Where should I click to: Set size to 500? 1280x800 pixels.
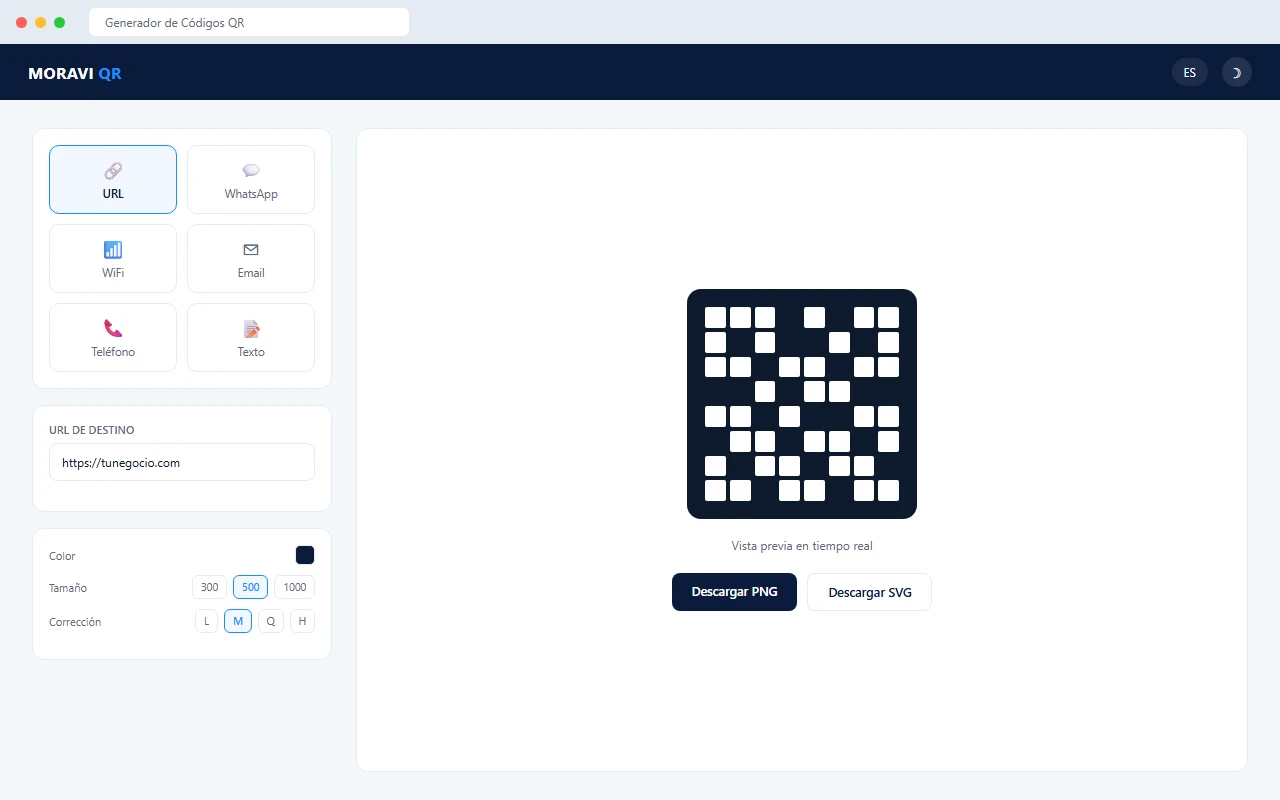[x=250, y=587]
